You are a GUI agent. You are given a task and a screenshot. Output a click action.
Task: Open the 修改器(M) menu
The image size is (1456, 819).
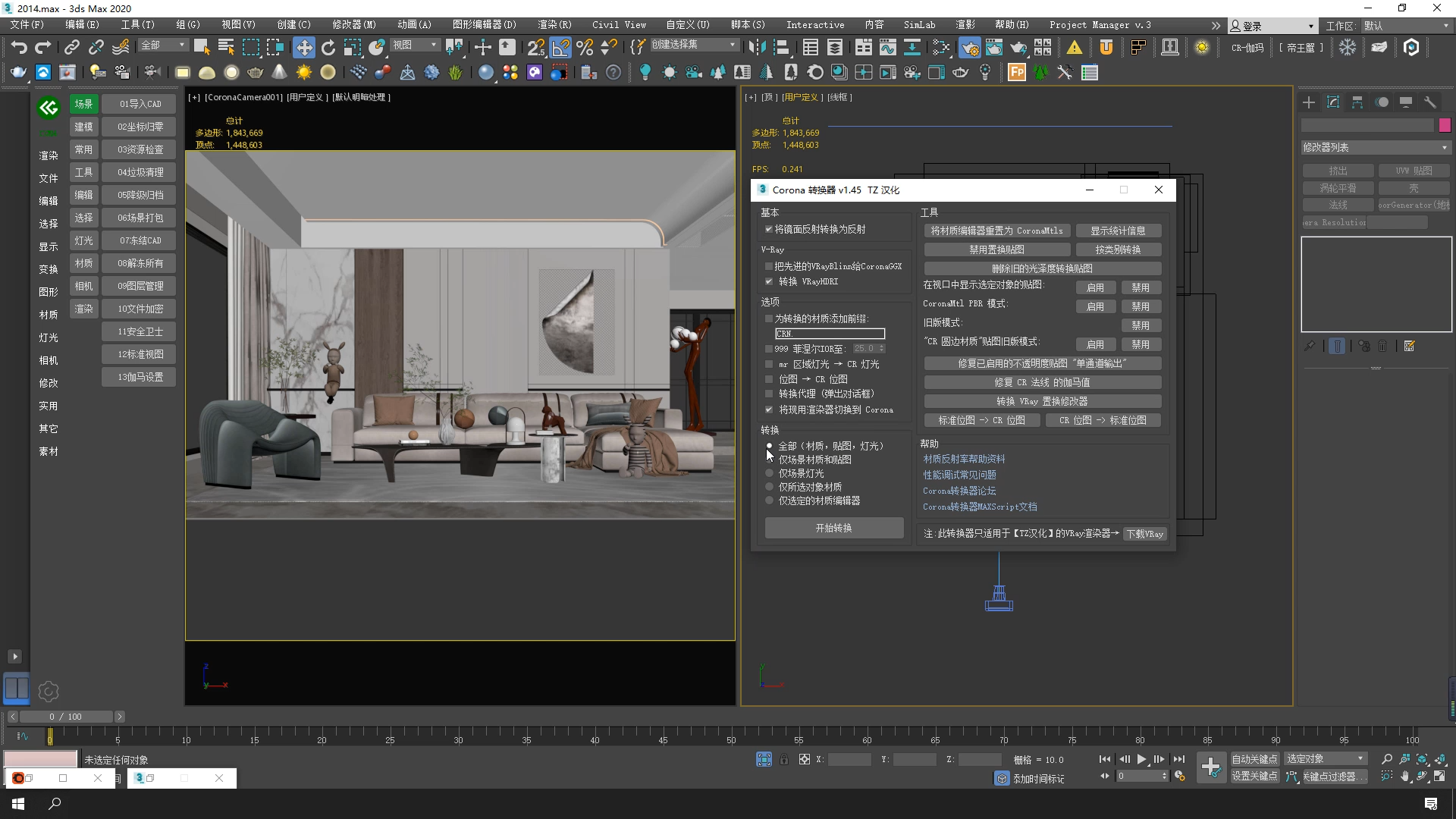click(x=353, y=25)
